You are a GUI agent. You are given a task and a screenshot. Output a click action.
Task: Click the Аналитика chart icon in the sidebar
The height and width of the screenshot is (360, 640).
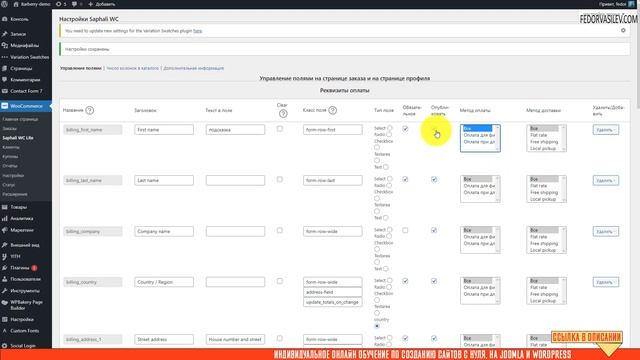[5, 219]
